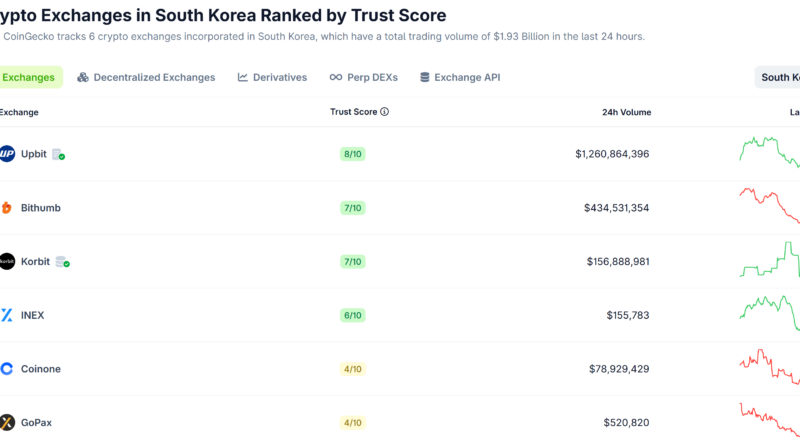Viewport: 800px width, 445px height.
Task: Click the Bithumb exchange logo
Action: pos(7,208)
